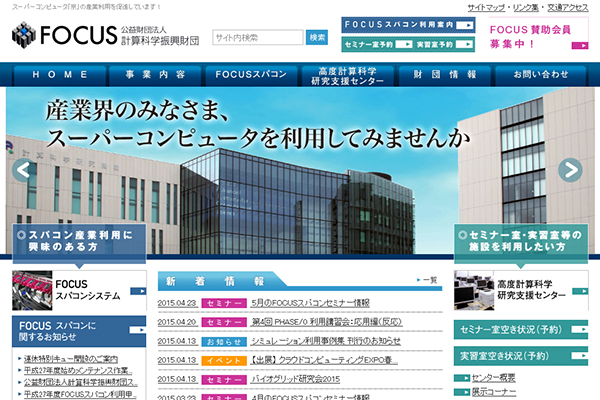Open the FOCUSスパコン navigation tab
Screen dimensions: 600x400
tap(251, 75)
